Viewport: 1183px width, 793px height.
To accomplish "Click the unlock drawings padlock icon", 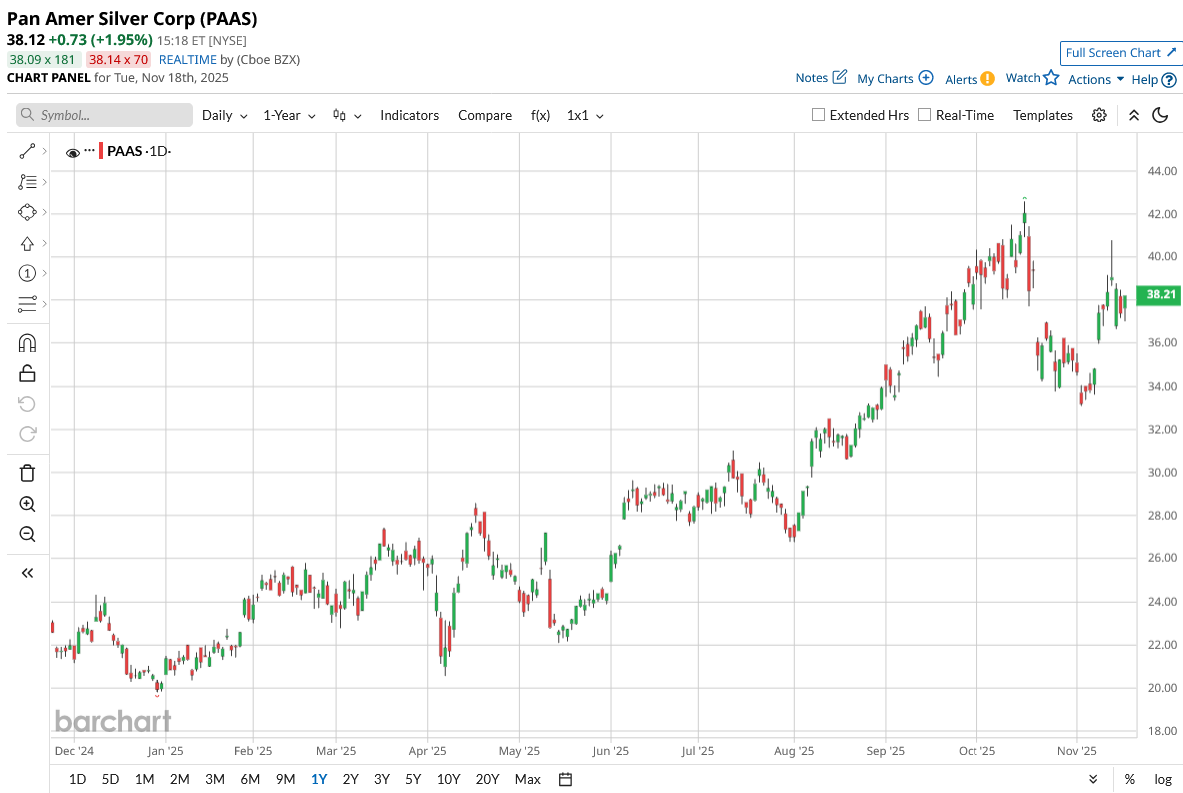I will [x=27, y=373].
